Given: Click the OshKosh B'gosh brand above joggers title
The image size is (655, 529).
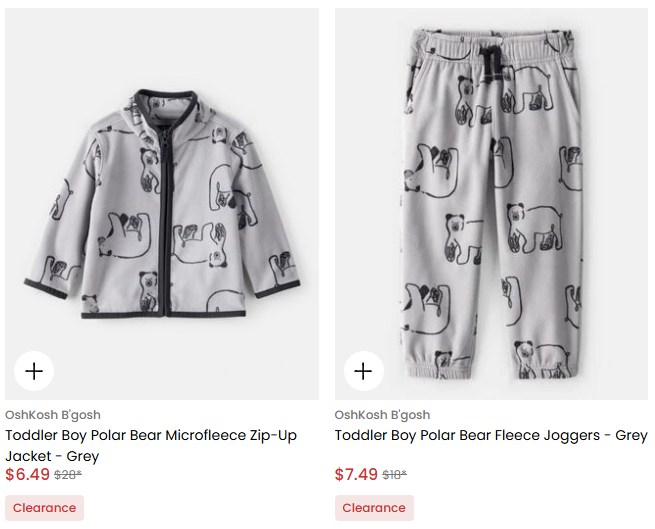Looking at the screenshot, I should pyautogui.click(x=382, y=415).
